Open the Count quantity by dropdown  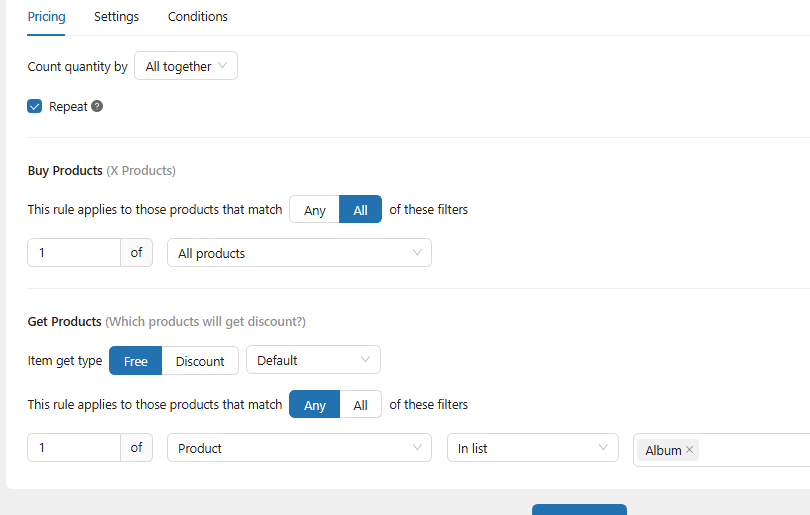(x=186, y=66)
